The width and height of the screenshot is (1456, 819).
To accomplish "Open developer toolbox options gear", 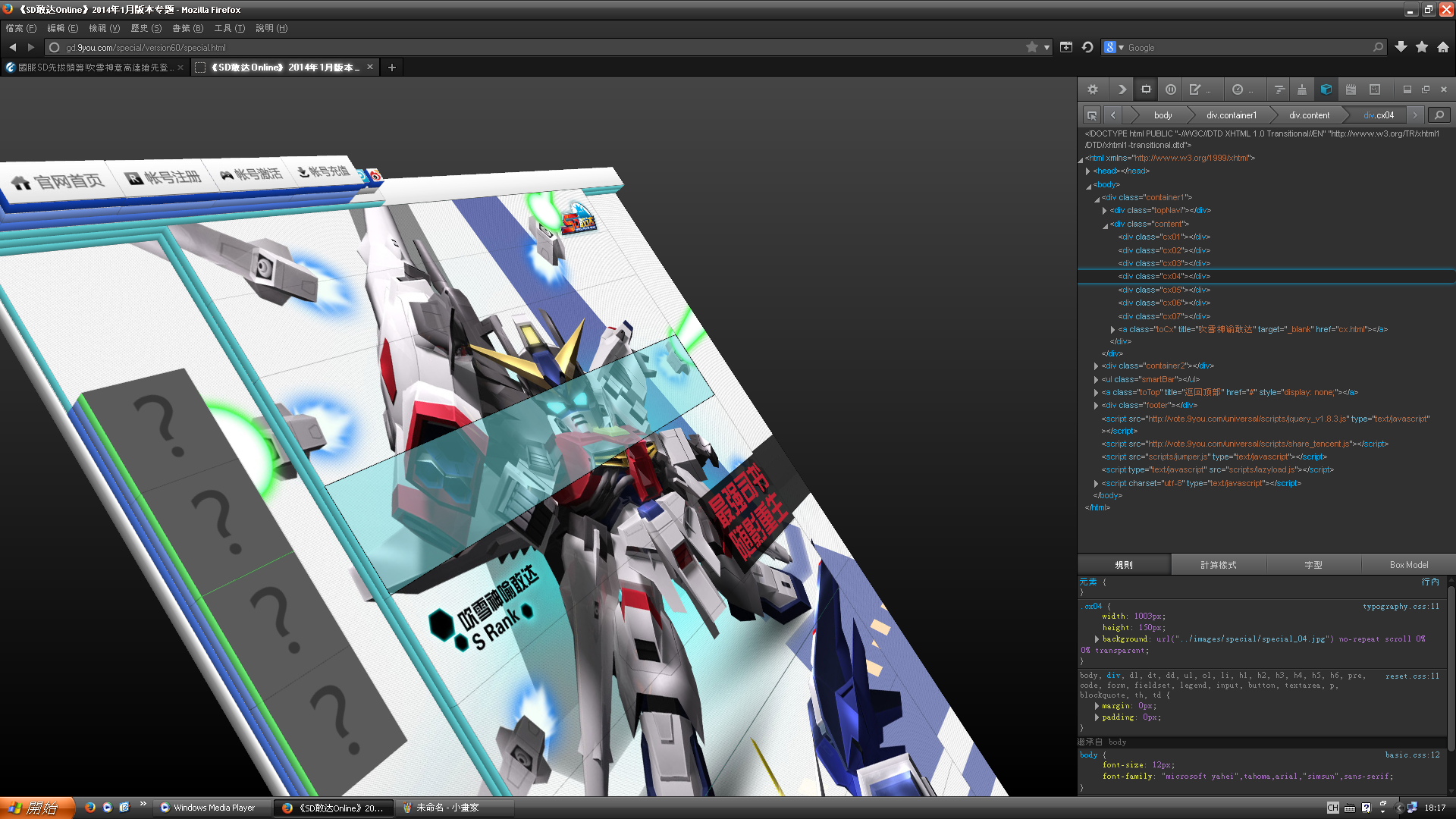I will click(x=1093, y=89).
